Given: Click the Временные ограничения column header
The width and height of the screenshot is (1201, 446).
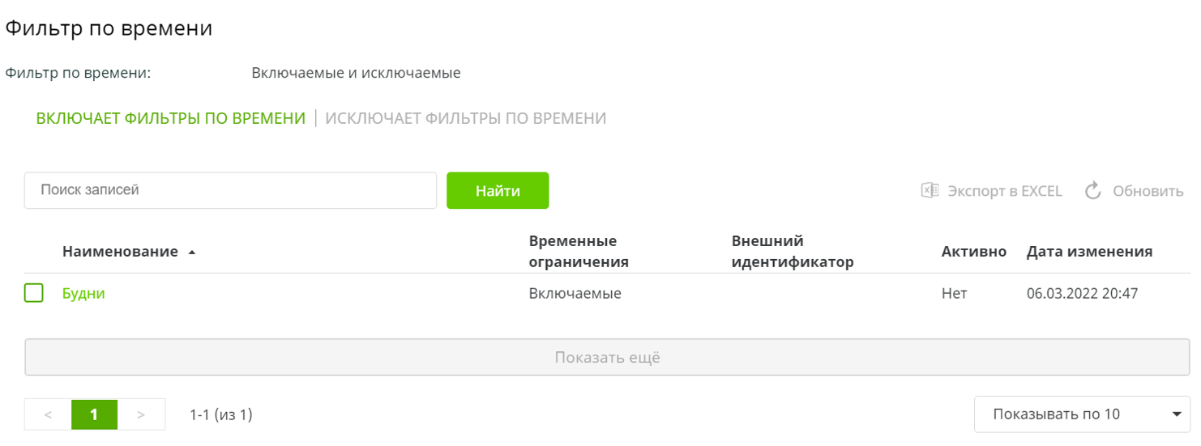Looking at the screenshot, I should click(x=578, y=251).
